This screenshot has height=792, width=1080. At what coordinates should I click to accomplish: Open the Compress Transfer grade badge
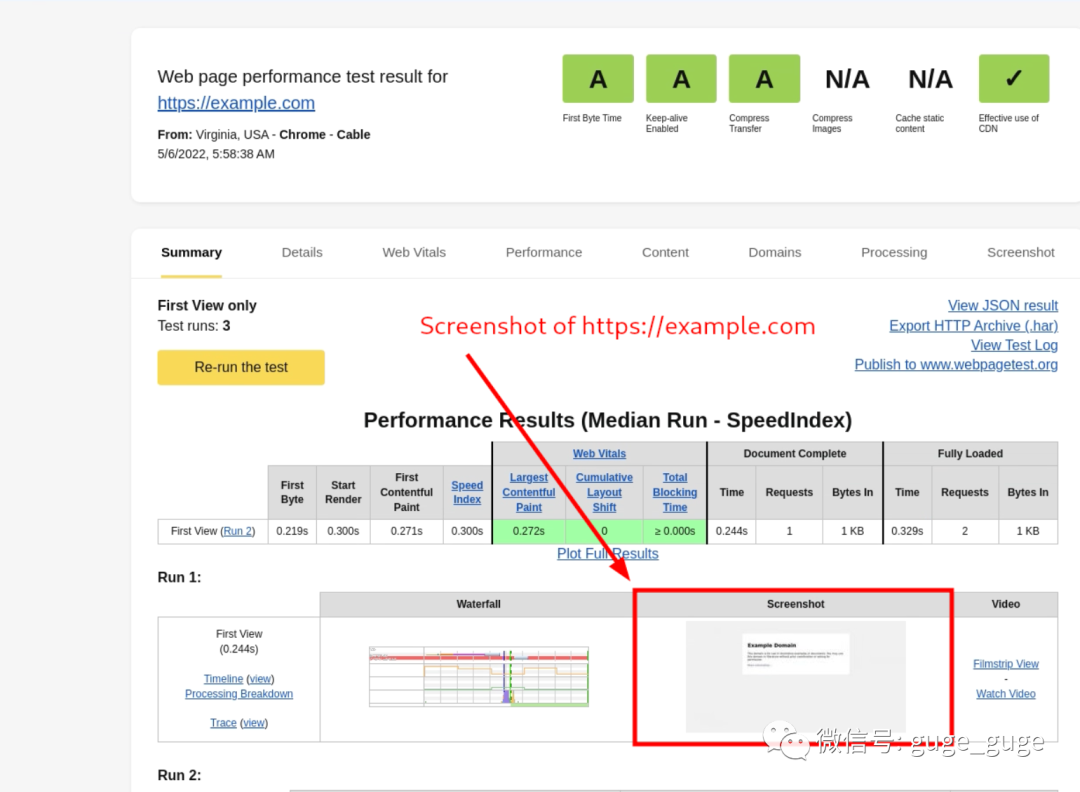click(764, 79)
